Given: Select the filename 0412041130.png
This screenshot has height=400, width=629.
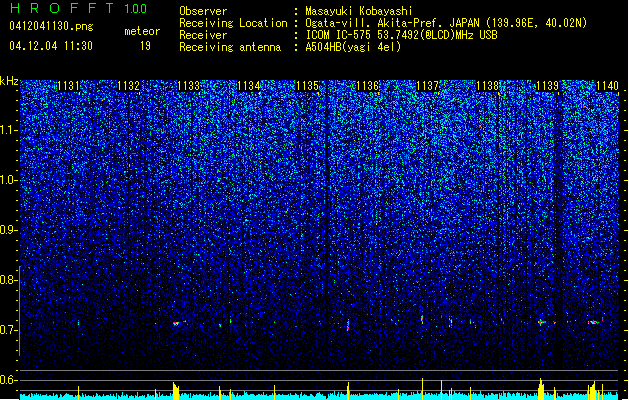Looking at the screenshot, I should tap(51, 26).
